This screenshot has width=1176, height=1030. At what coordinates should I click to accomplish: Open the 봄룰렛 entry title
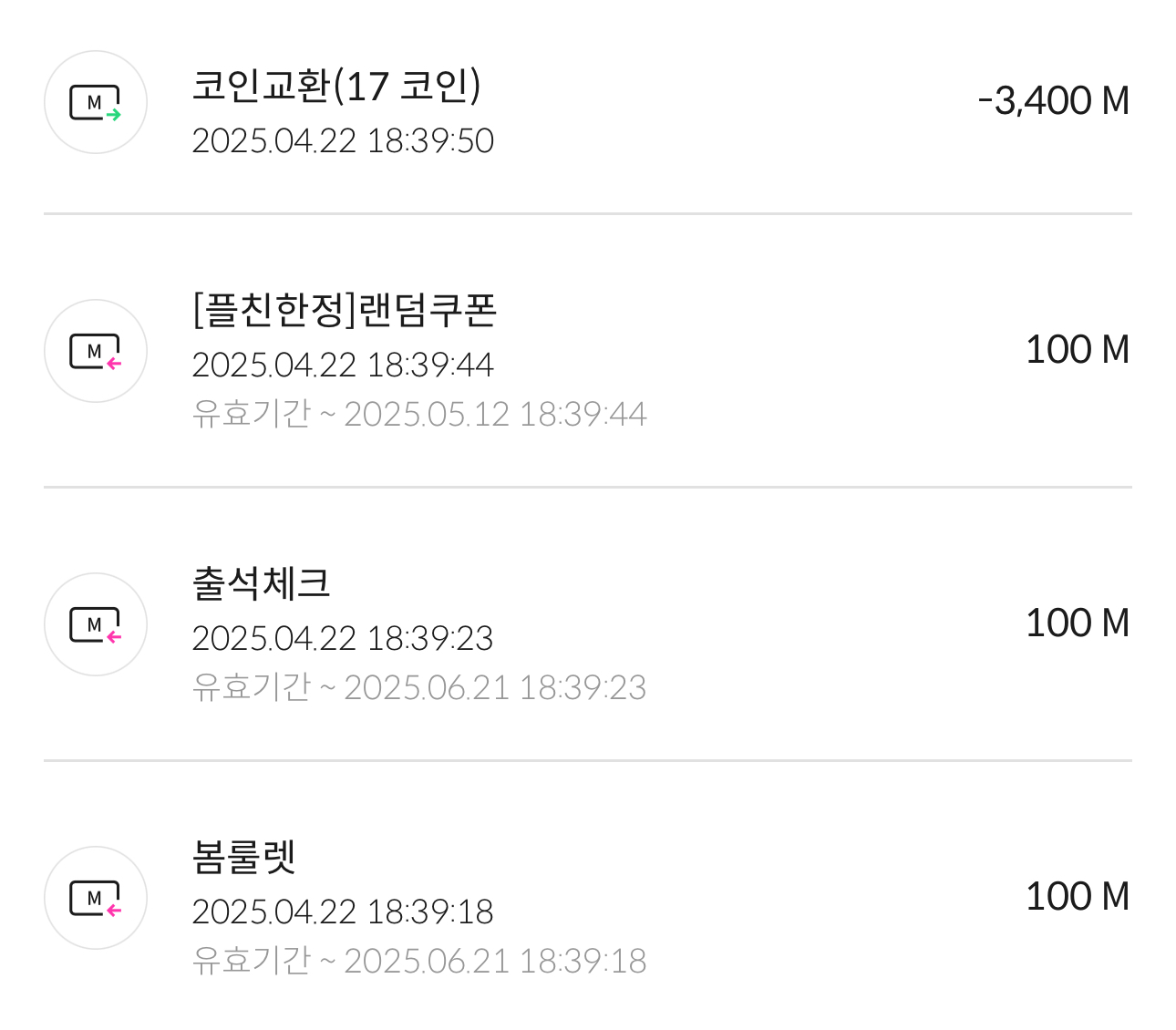click(x=243, y=857)
